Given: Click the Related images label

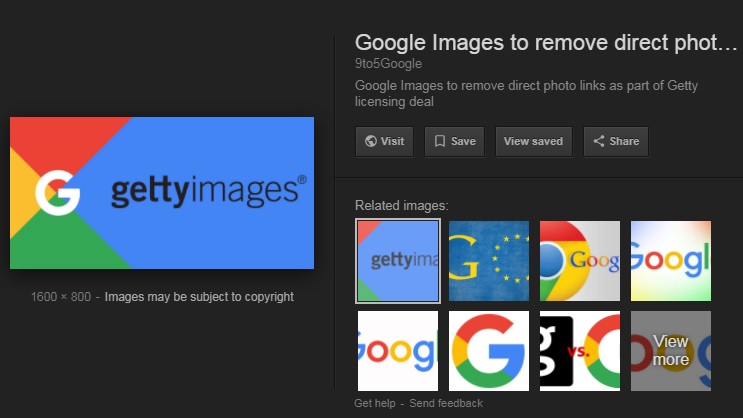Looking at the screenshot, I should pos(401,206).
